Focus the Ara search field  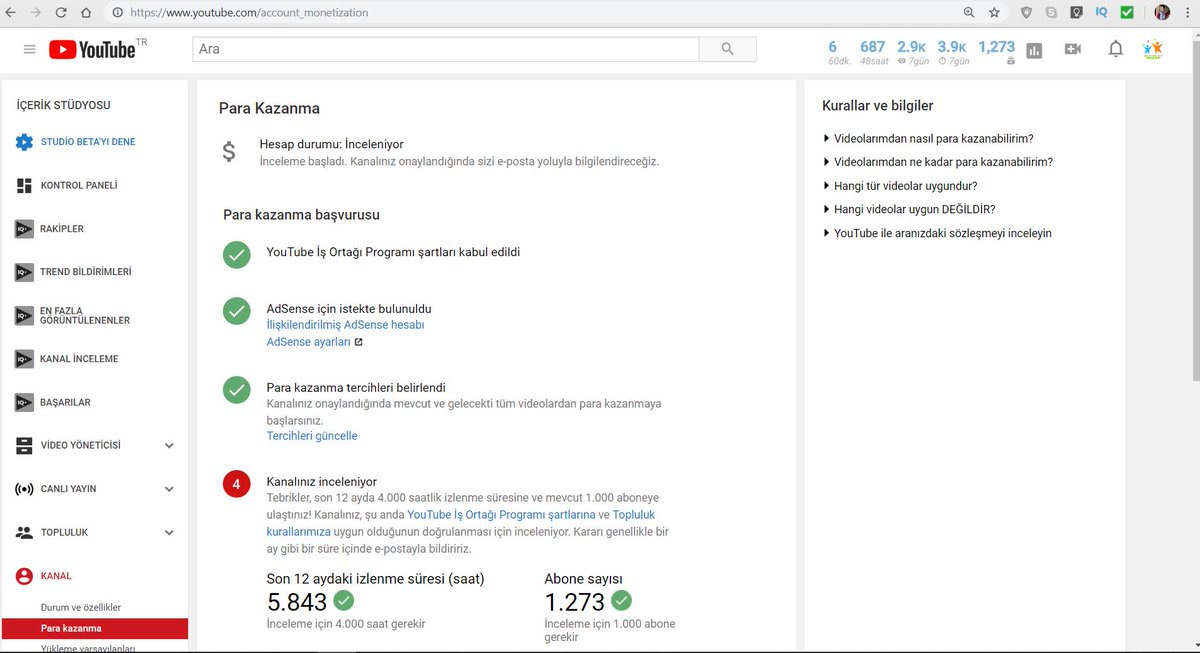click(445, 49)
